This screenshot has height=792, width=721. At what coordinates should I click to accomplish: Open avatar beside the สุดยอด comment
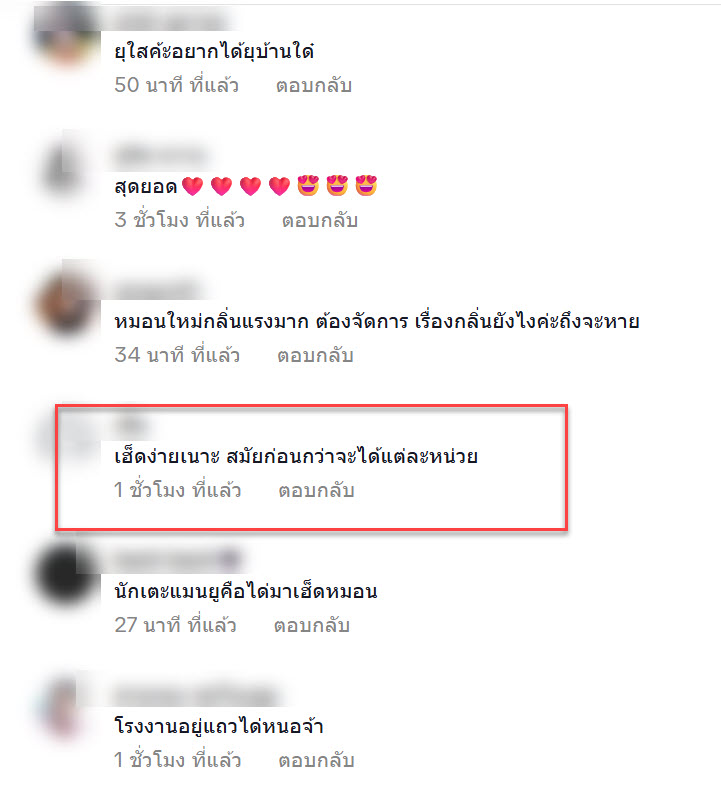65,169
